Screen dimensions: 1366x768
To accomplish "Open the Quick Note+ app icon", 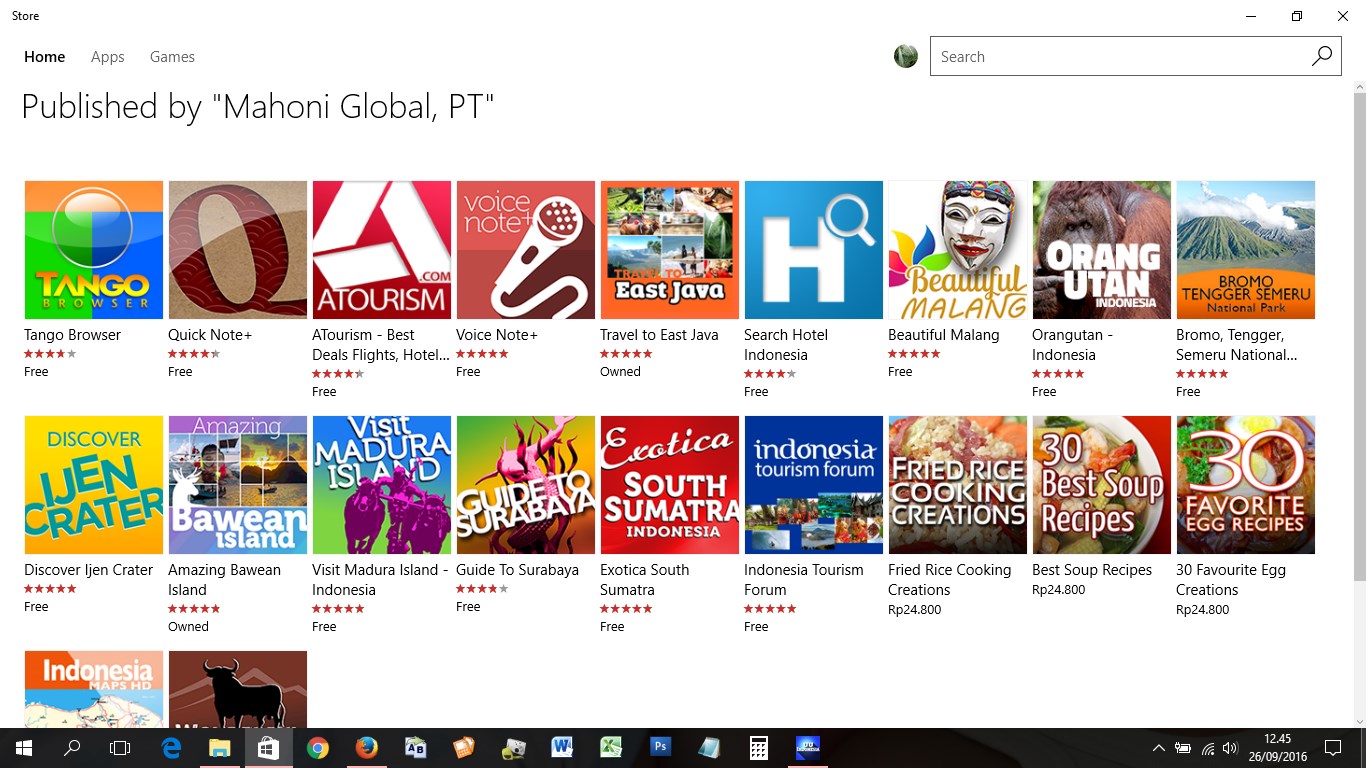I will pyautogui.click(x=238, y=250).
